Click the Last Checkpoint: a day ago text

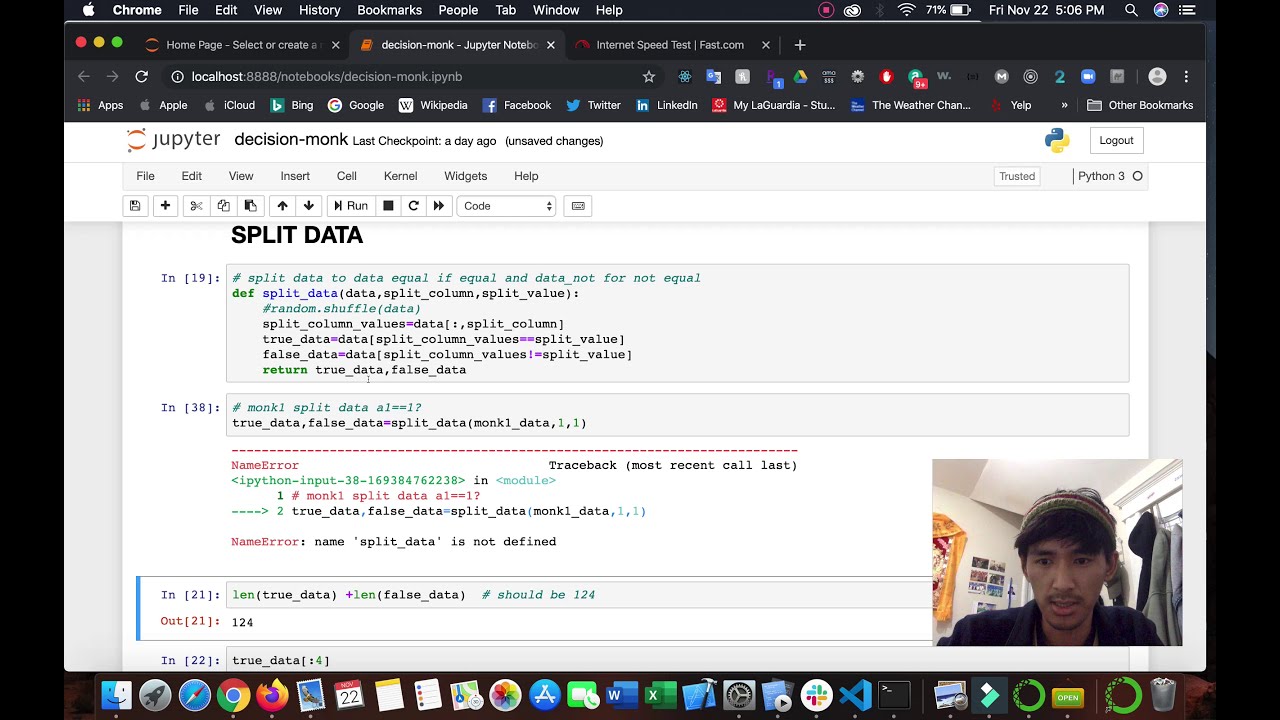click(424, 141)
